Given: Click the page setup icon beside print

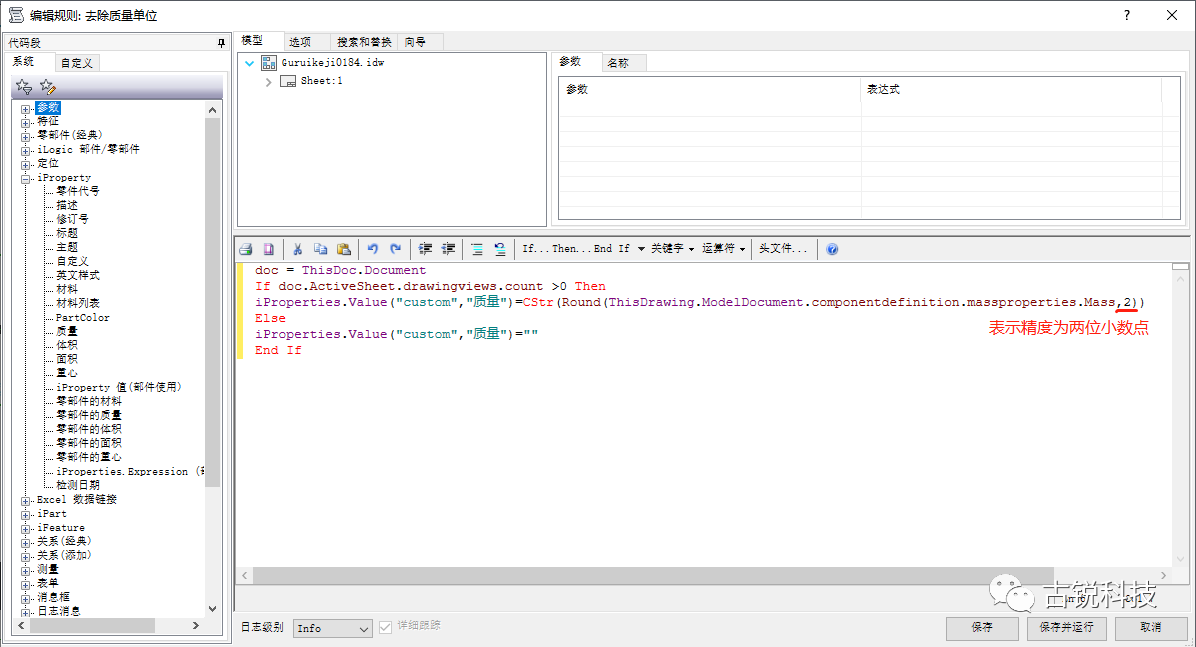Looking at the screenshot, I should [268, 249].
